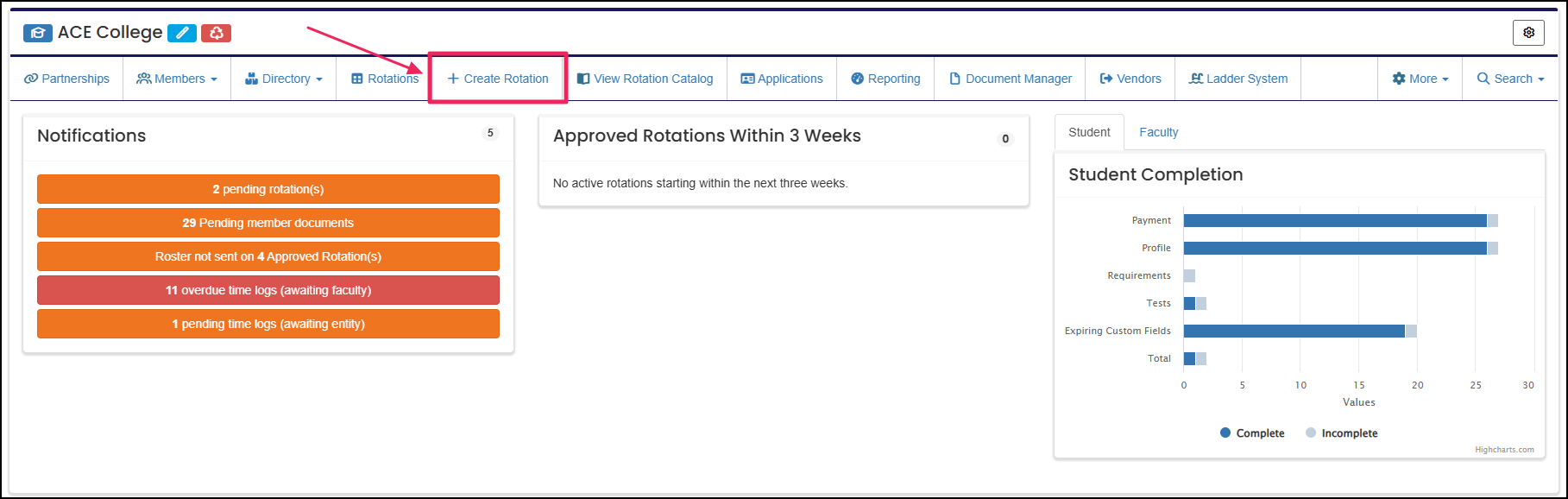Image resolution: width=1568 pixels, height=499 pixels.
Task: Click 1 pending time logs awaiting entity
Action: pos(268,324)
